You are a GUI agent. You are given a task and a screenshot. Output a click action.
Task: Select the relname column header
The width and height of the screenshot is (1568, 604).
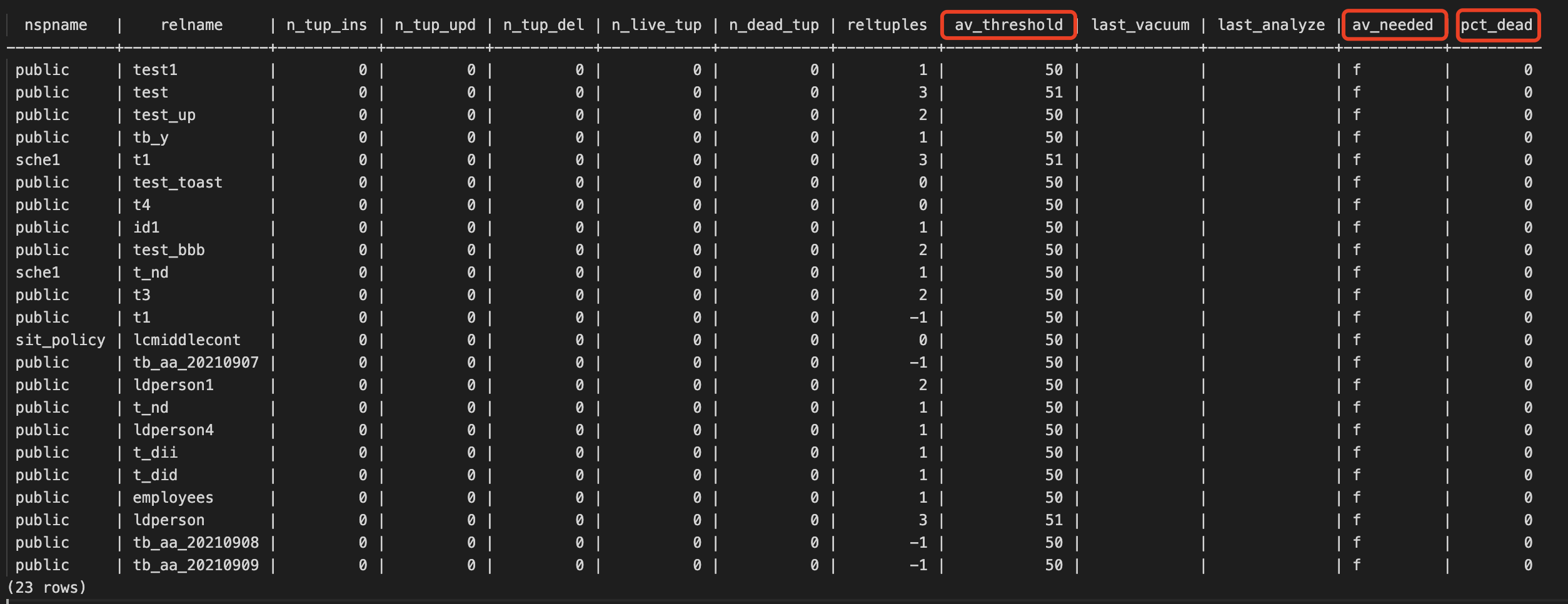coord(193,25)
